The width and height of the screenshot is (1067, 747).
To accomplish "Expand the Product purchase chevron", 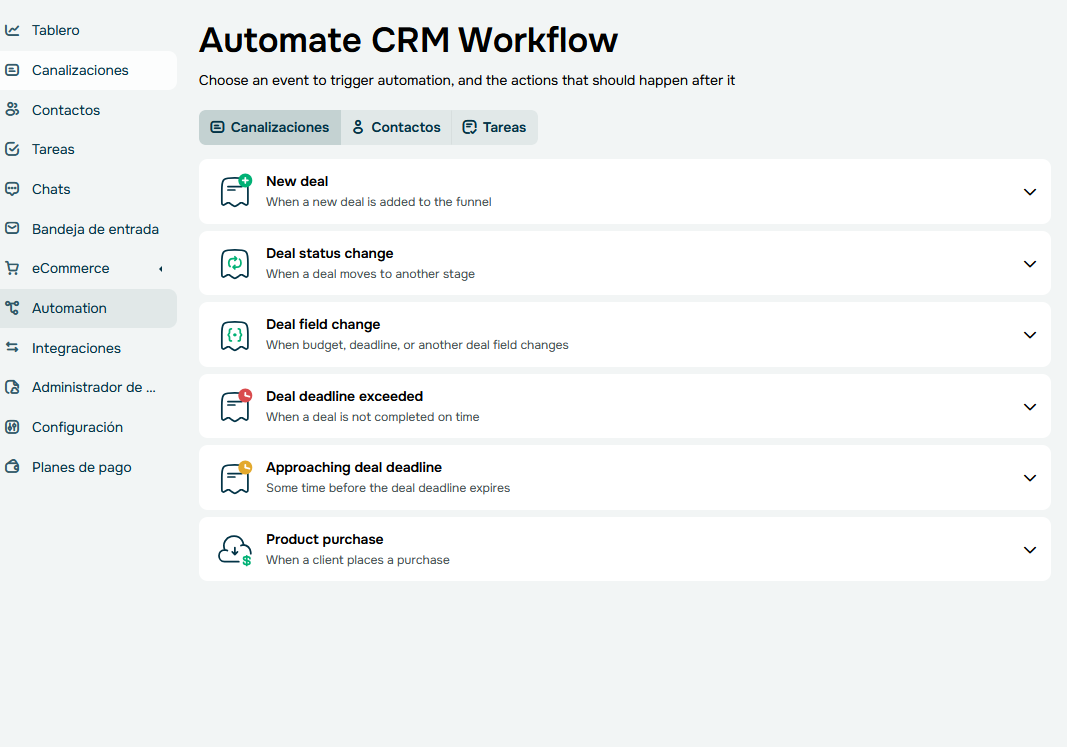I will [x=1030, y=550].
